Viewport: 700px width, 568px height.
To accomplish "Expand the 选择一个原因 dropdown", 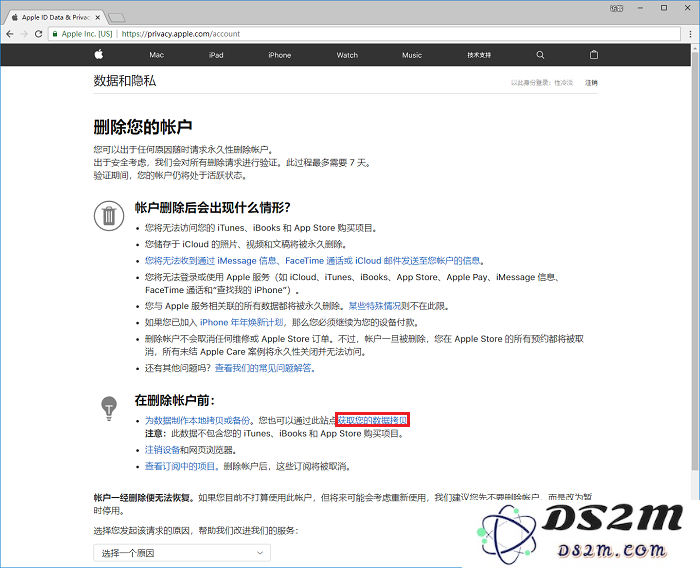I will [x=182, y=553].
